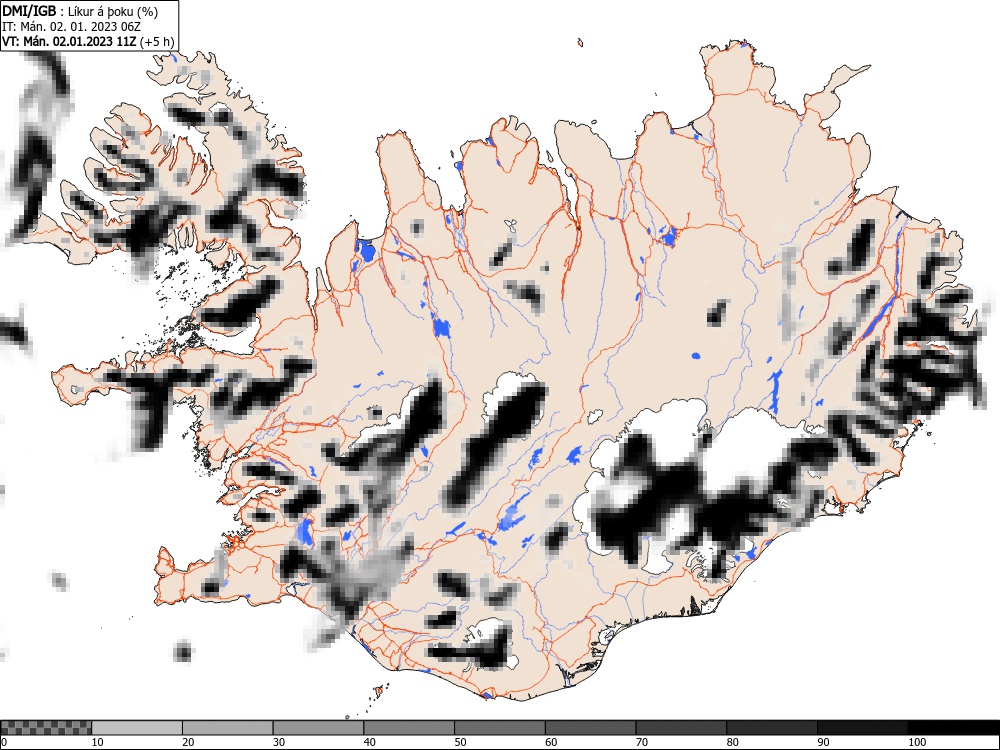Click the legend label "90"
This screenshot has width=1000, height=750.
(x=823, y=742)
